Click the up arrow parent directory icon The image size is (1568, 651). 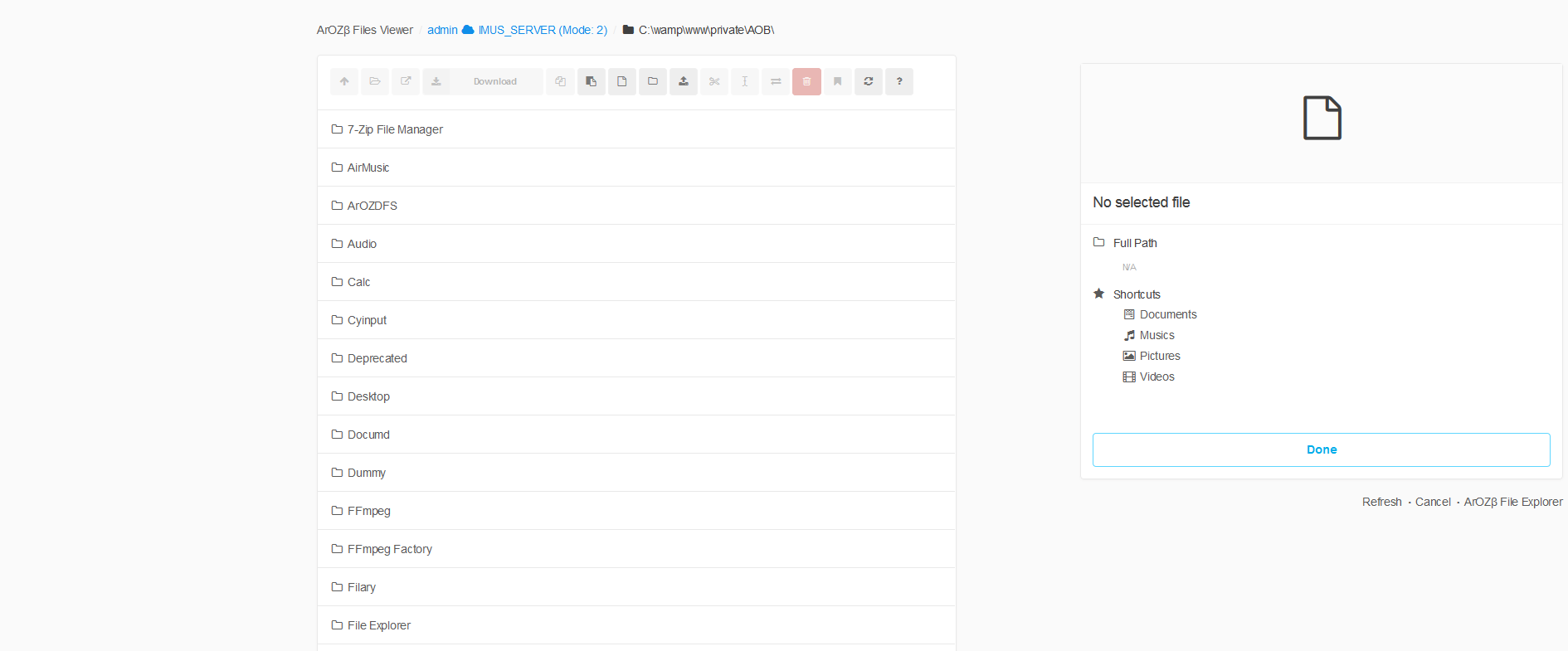(344, 81)
